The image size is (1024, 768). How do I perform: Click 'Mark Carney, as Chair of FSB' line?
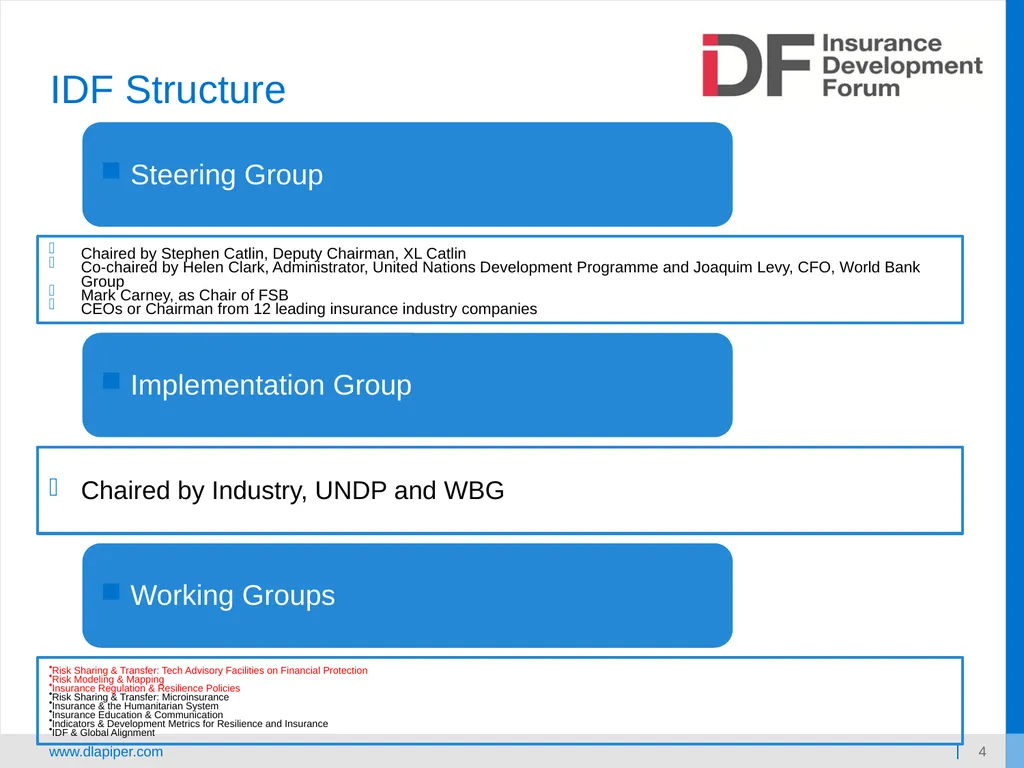coord(184,295)
